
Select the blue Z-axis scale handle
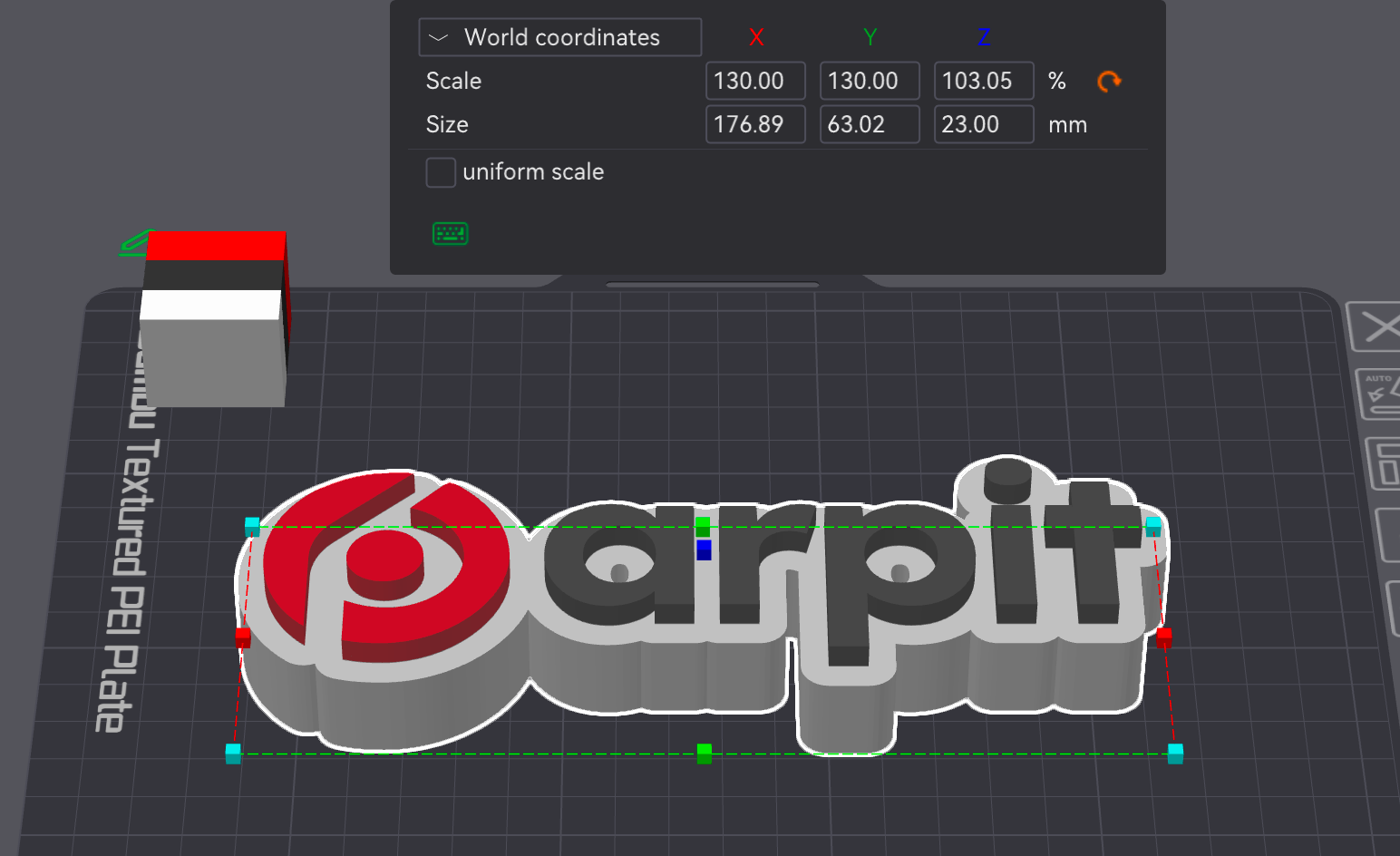[704, 550]
